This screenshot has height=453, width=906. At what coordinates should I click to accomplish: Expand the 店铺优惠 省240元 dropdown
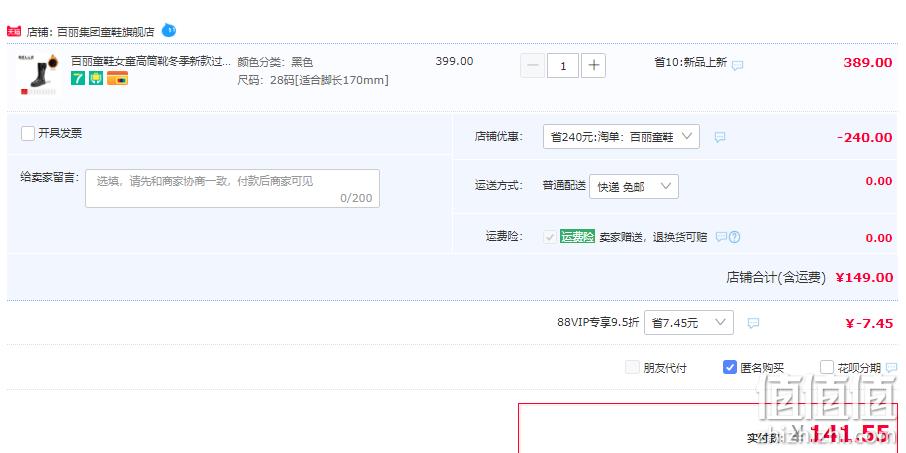pyautogui.click(x=621, y=136)
